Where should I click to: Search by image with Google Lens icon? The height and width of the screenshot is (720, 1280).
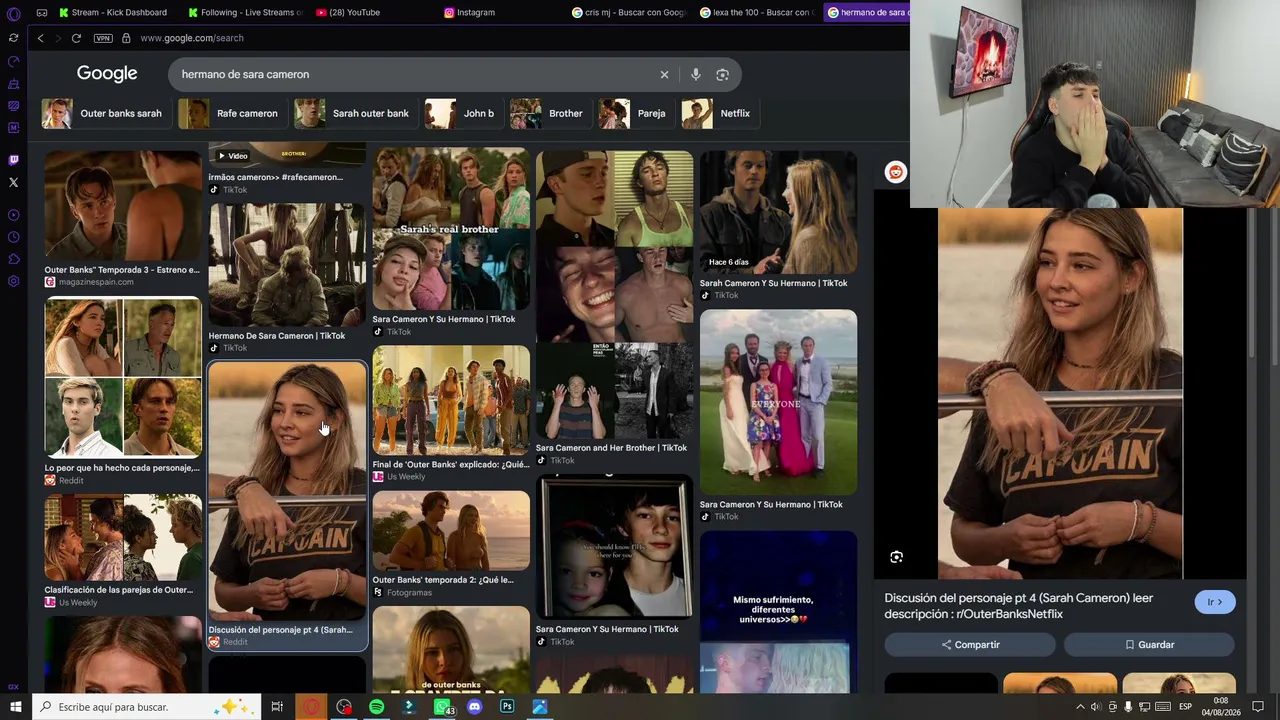pos(722,74)
